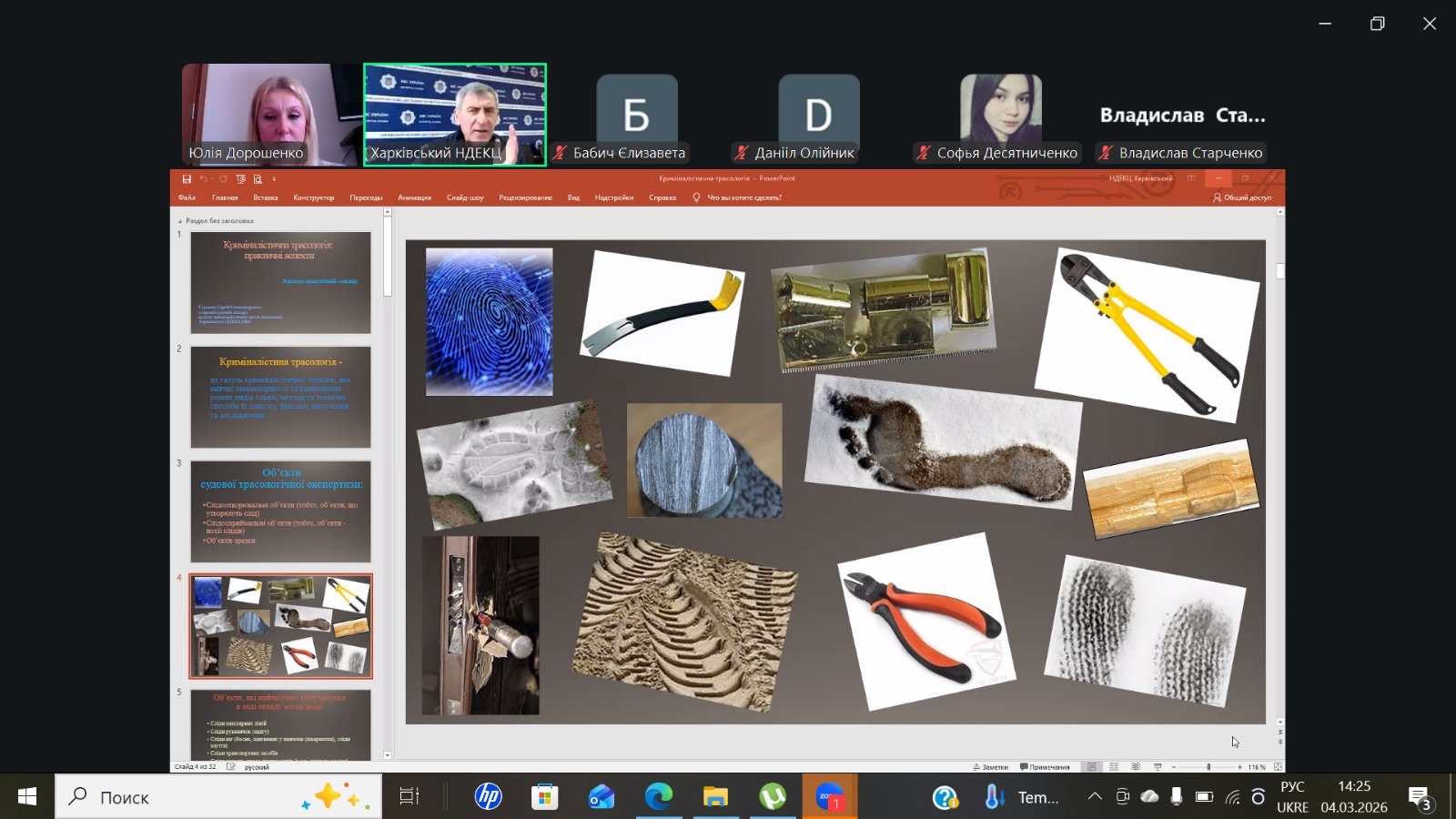Click the Save icon in PowerPoint toolbar
1456x819 pixels.
pos(187,179)
